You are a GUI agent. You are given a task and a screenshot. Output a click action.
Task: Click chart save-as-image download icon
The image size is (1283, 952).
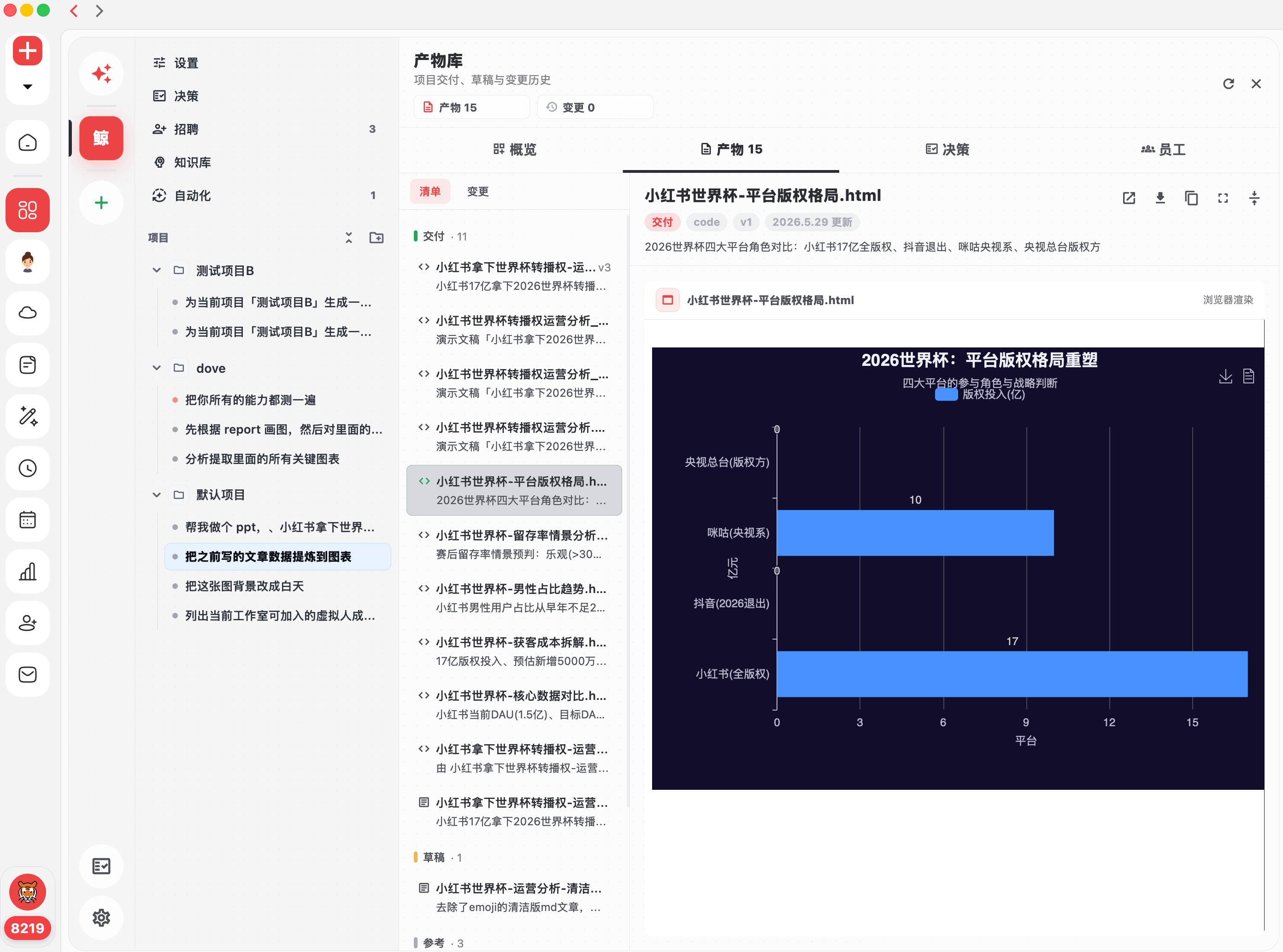pos(1225,377)
